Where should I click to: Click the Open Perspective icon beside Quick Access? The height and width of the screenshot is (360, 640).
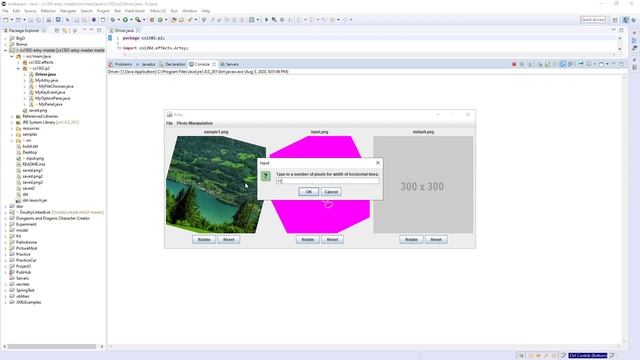(615, 20)
